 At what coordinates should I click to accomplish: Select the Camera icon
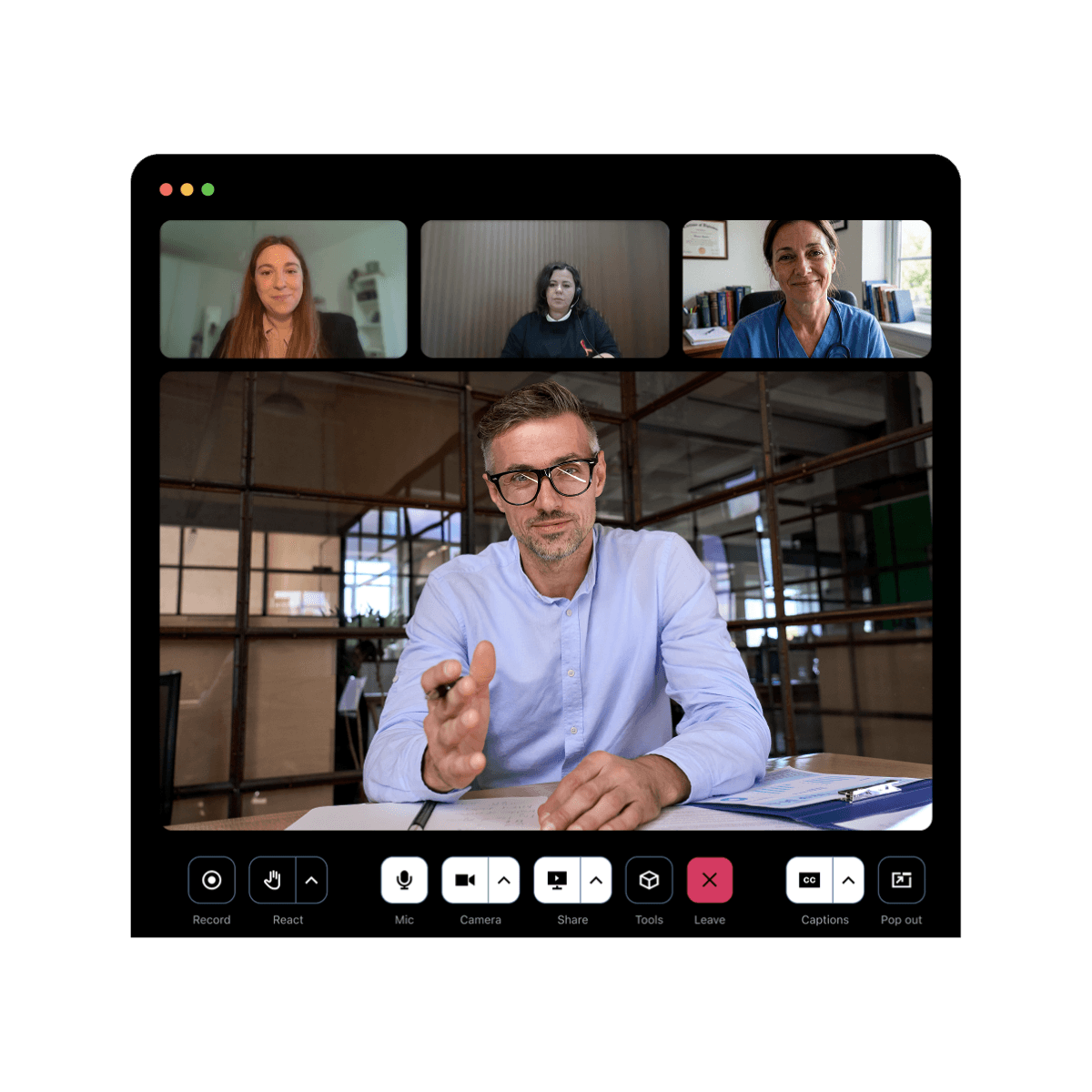[467, 879]
